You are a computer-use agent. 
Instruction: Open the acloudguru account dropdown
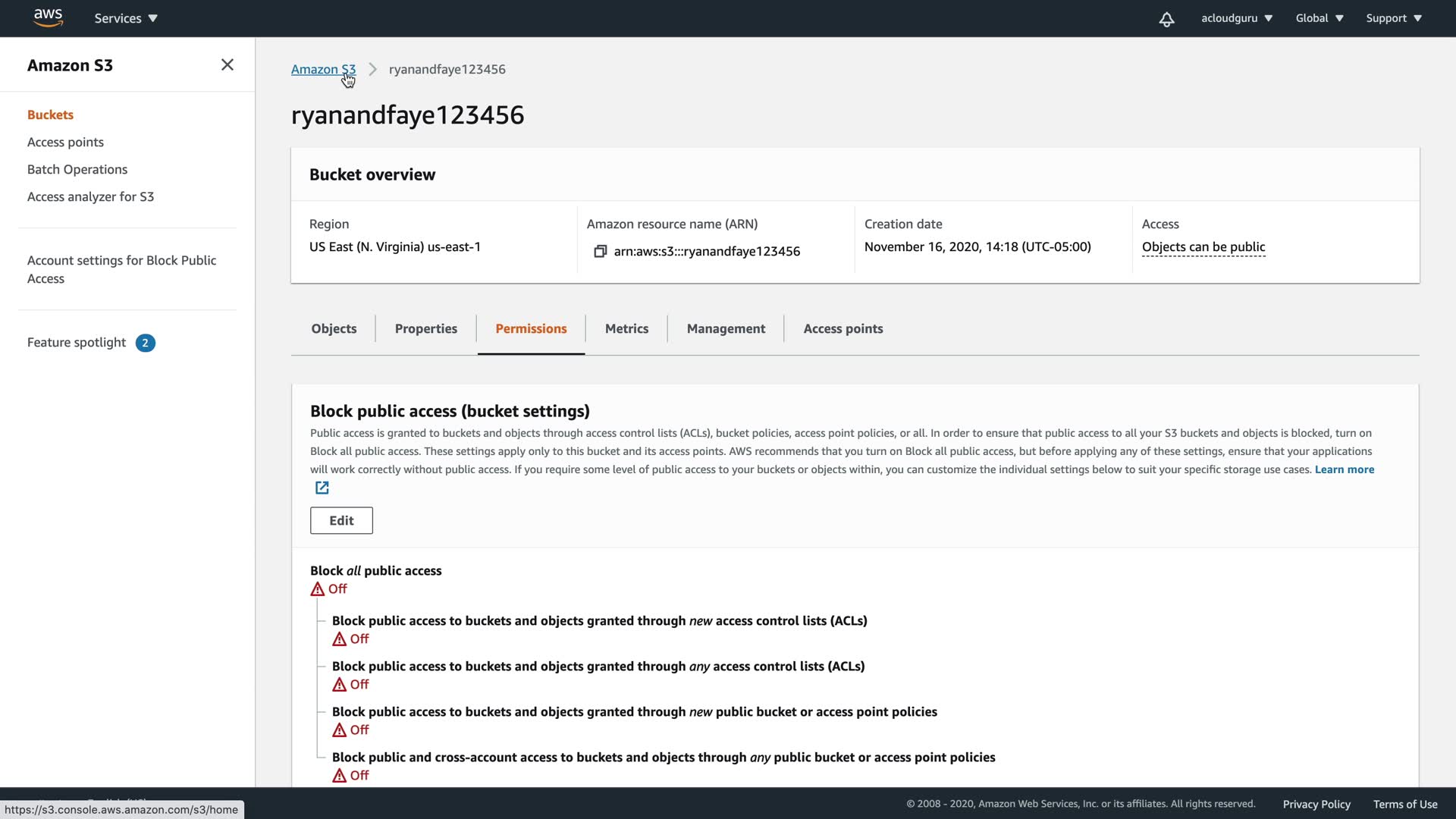pos(1236,18)
